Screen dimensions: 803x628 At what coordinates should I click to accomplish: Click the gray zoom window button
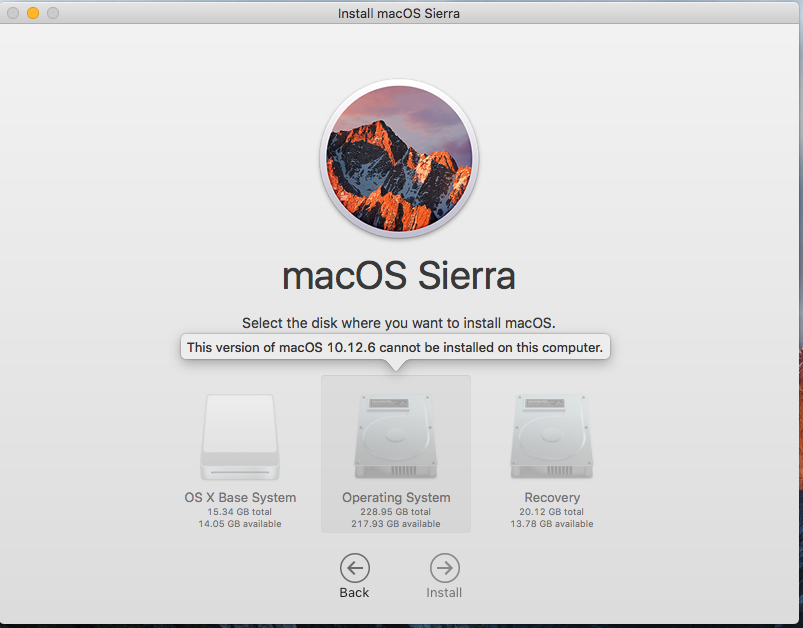[53, 13]
